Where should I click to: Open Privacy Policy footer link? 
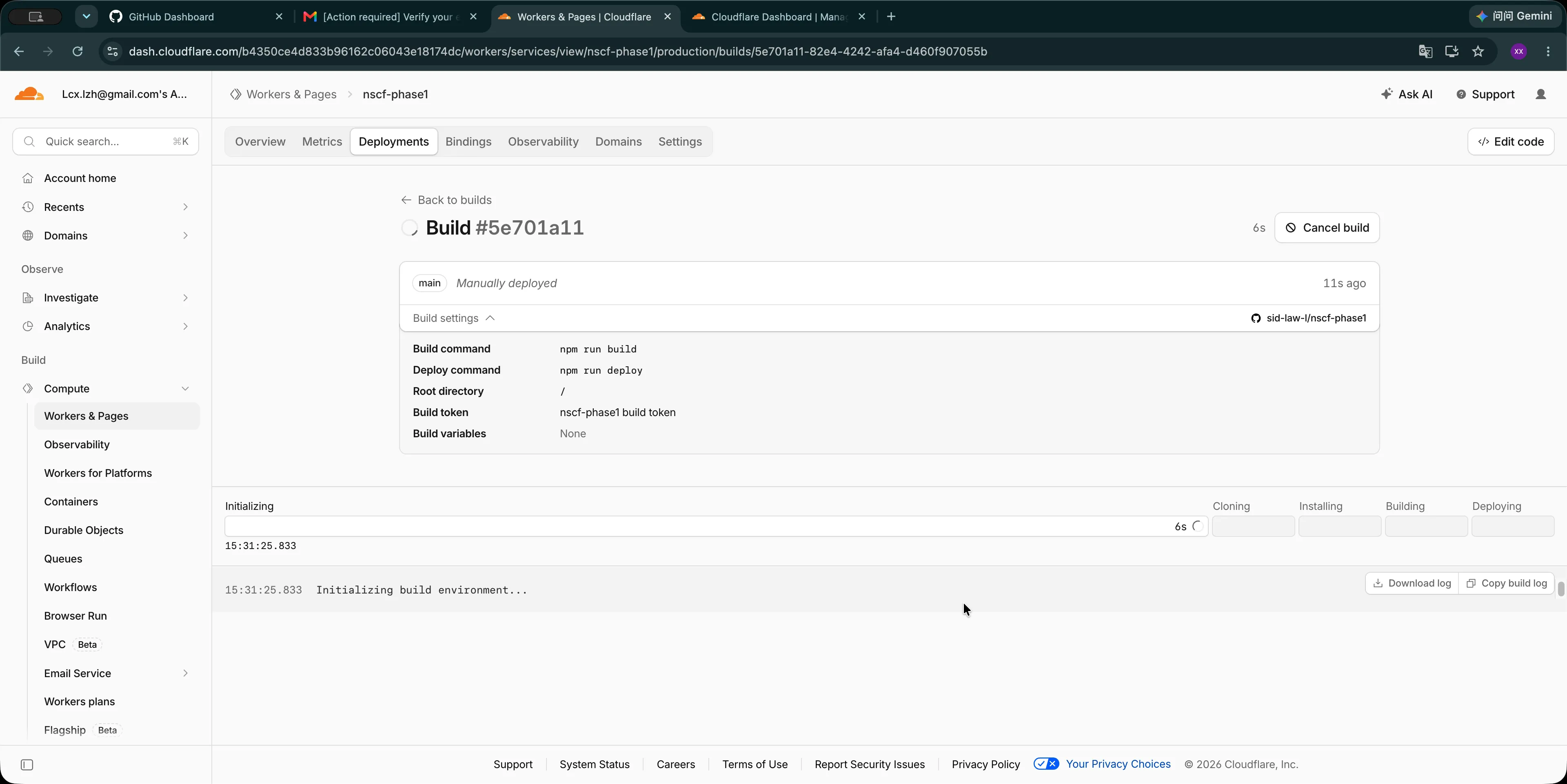tap(985, 764)
